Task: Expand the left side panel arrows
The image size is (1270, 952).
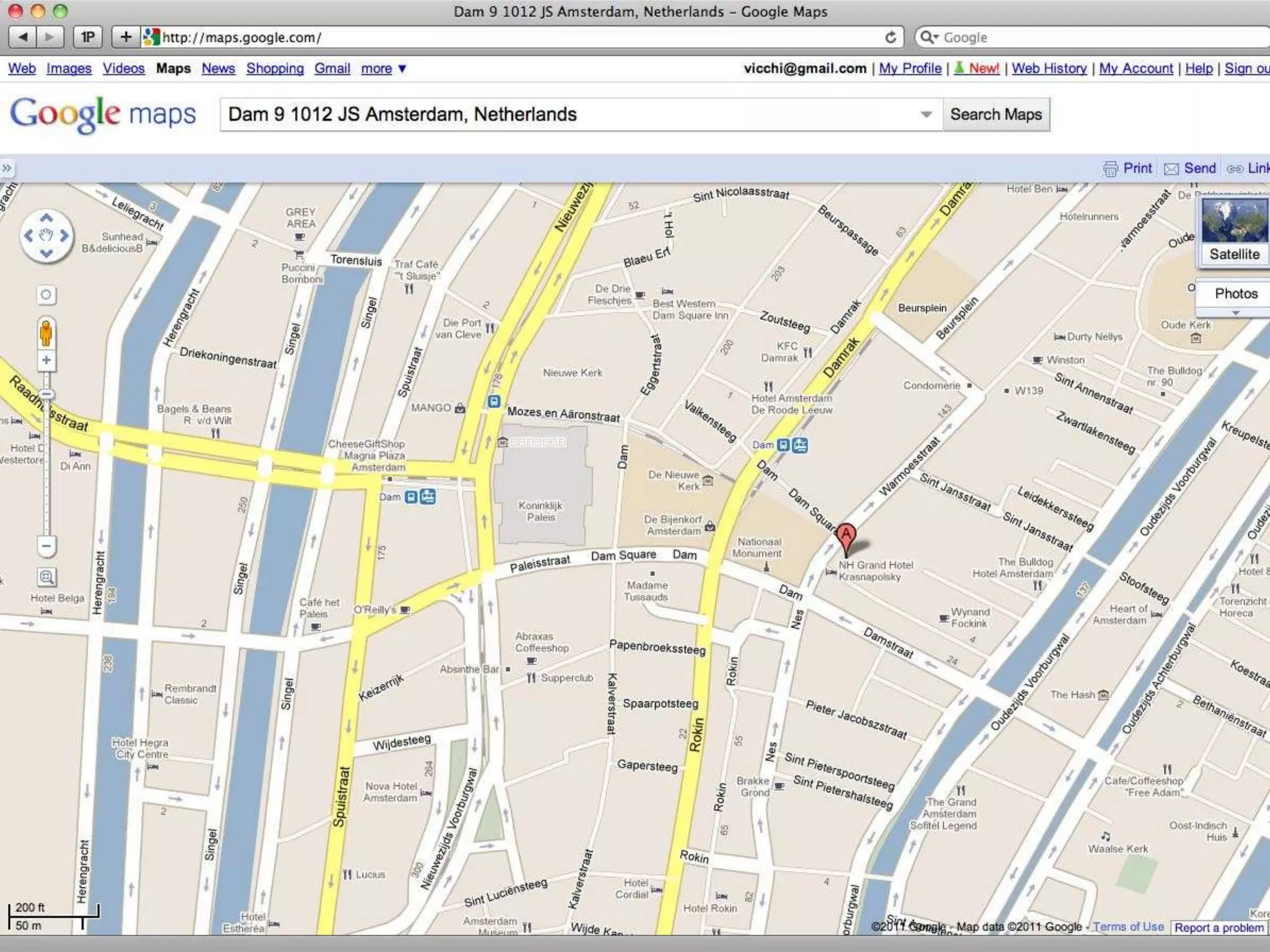Action: click(x=7, y=169)
